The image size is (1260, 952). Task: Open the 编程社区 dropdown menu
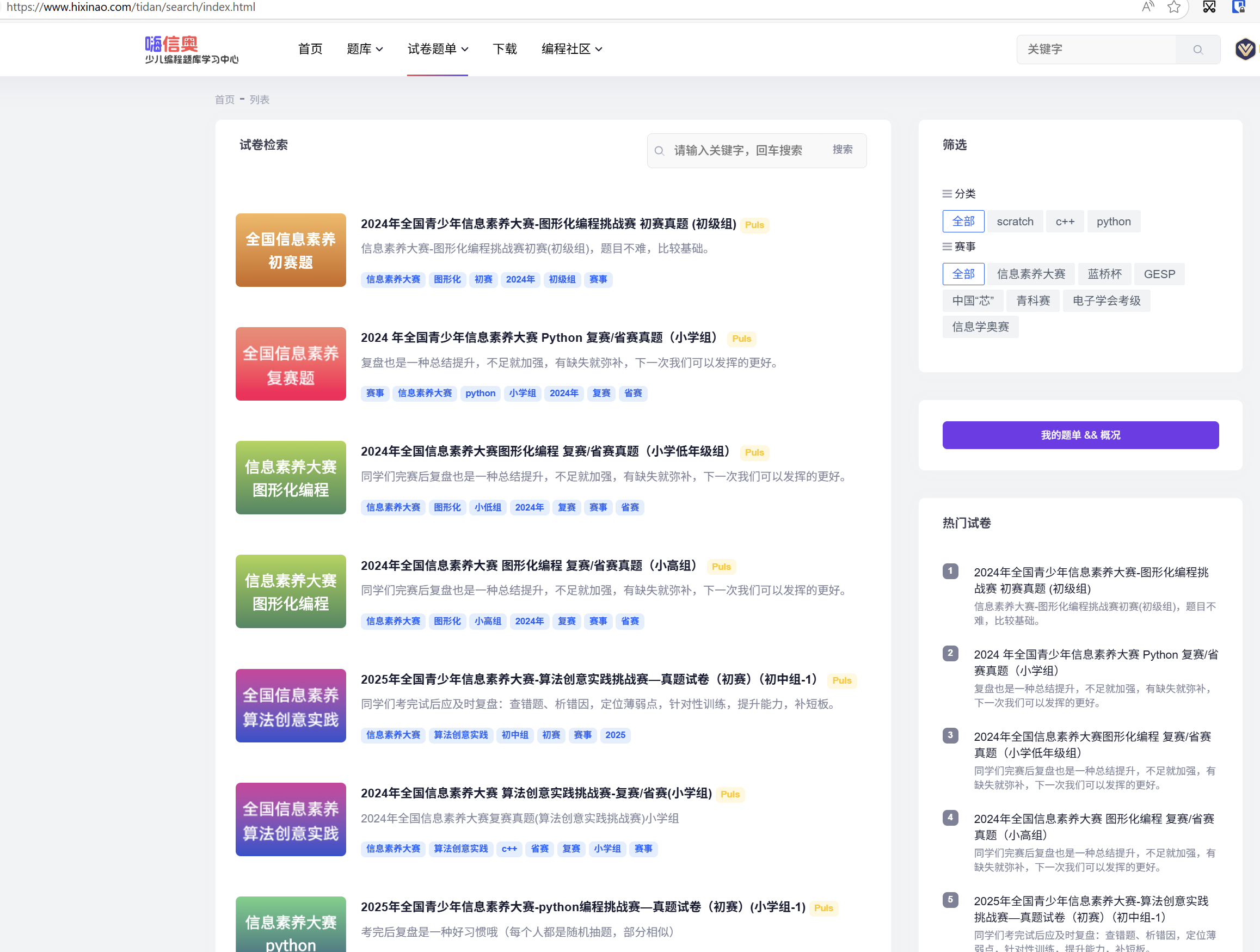click(x=571, y=49)
